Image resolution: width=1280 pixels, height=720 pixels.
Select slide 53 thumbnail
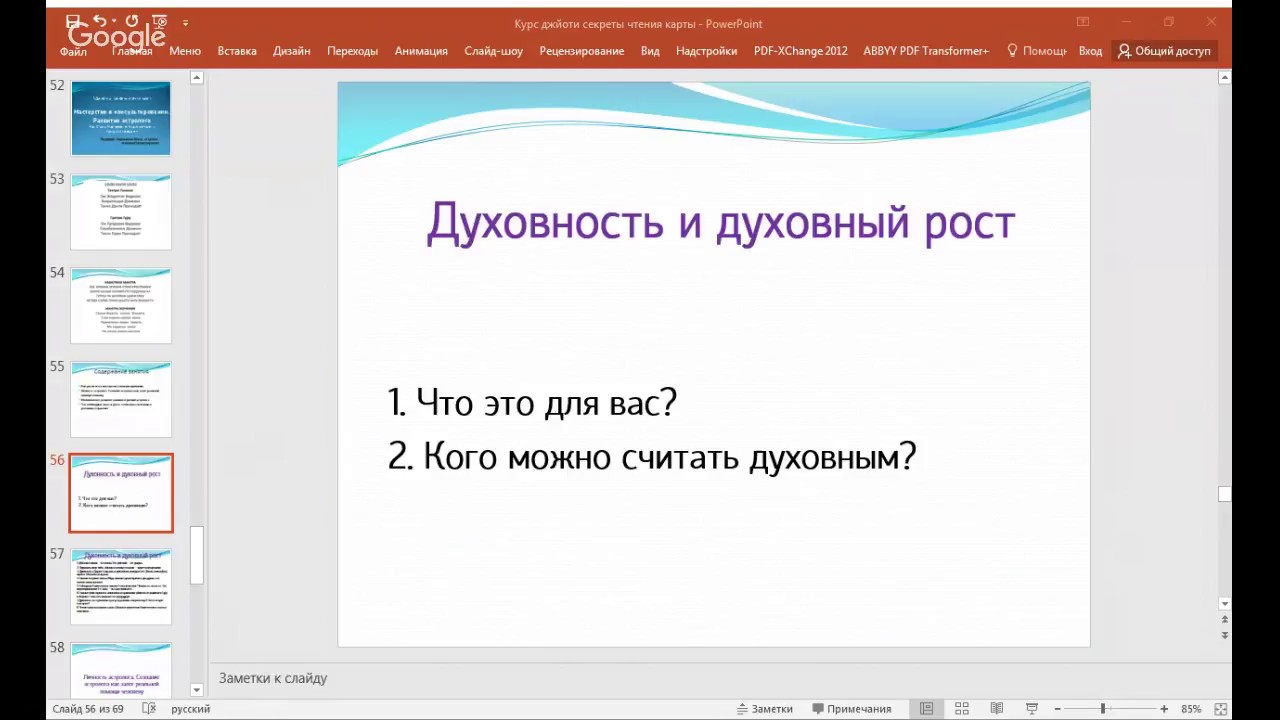[121, 212]
